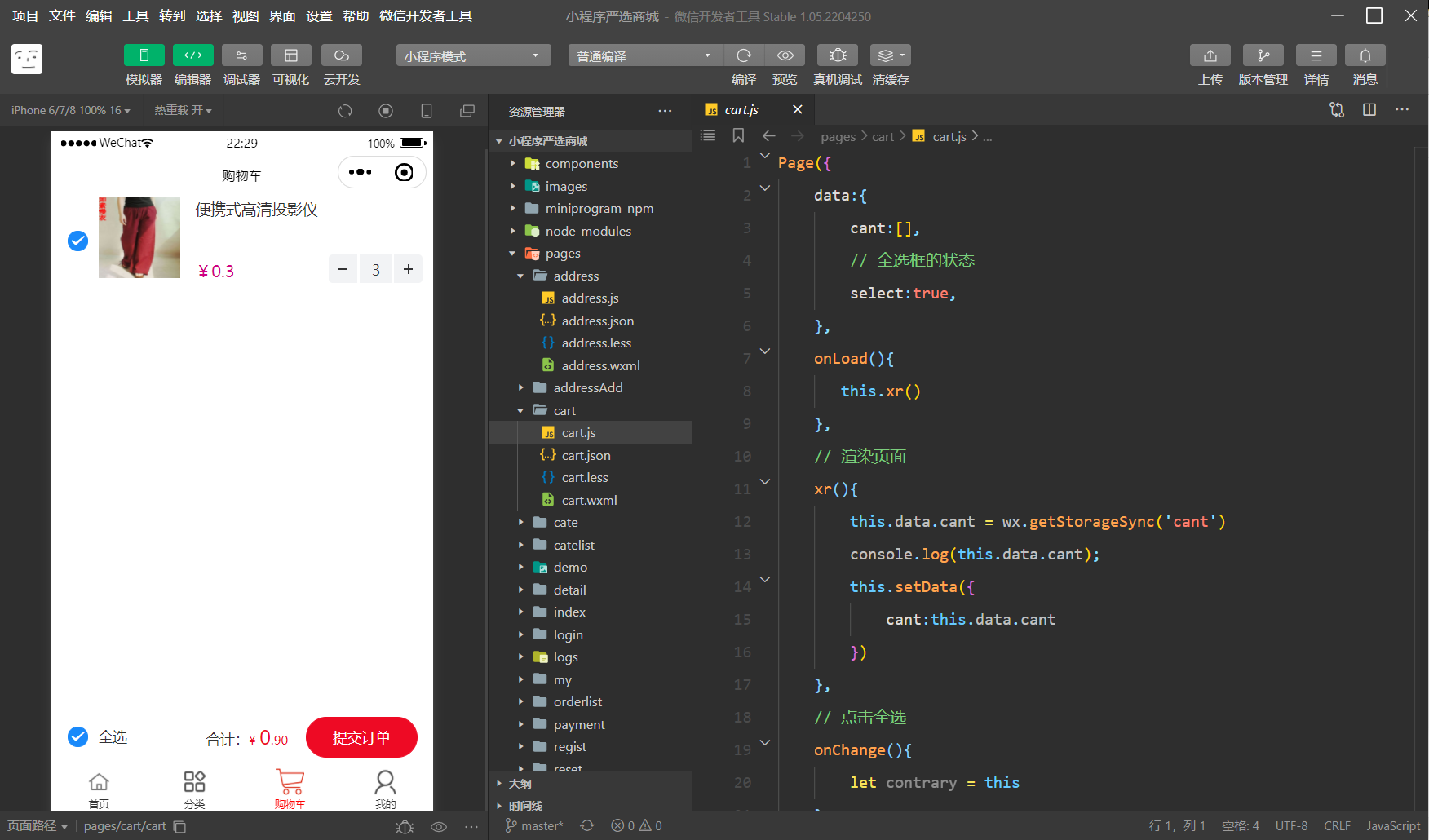Open project details (详情)
The width and height of the screenshot is (1429, 840).
tap(1316, 55)
